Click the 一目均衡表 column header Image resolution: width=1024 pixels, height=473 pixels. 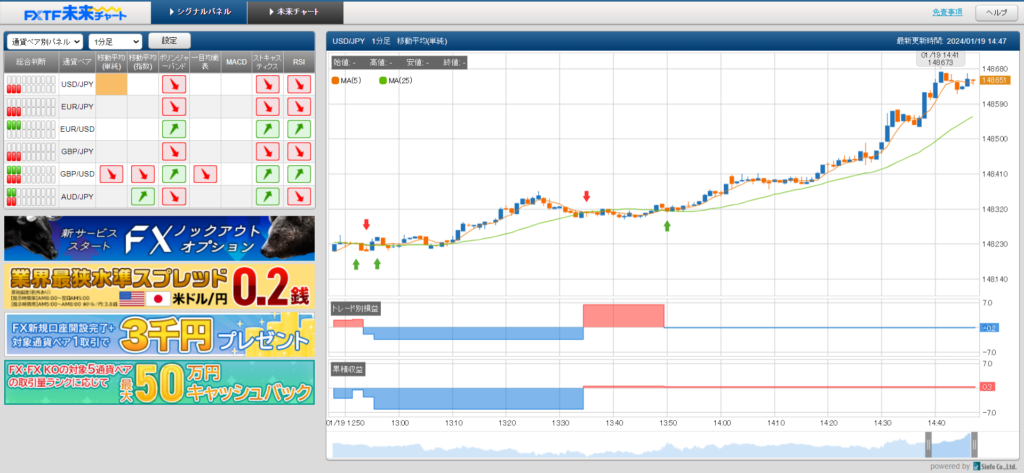point(205,61)
